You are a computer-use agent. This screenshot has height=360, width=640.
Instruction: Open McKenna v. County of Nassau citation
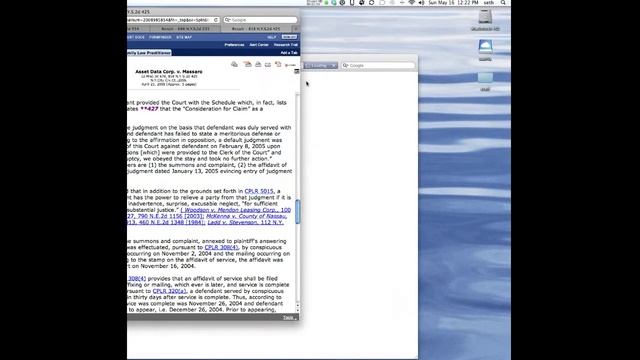(x=246, y=216)
